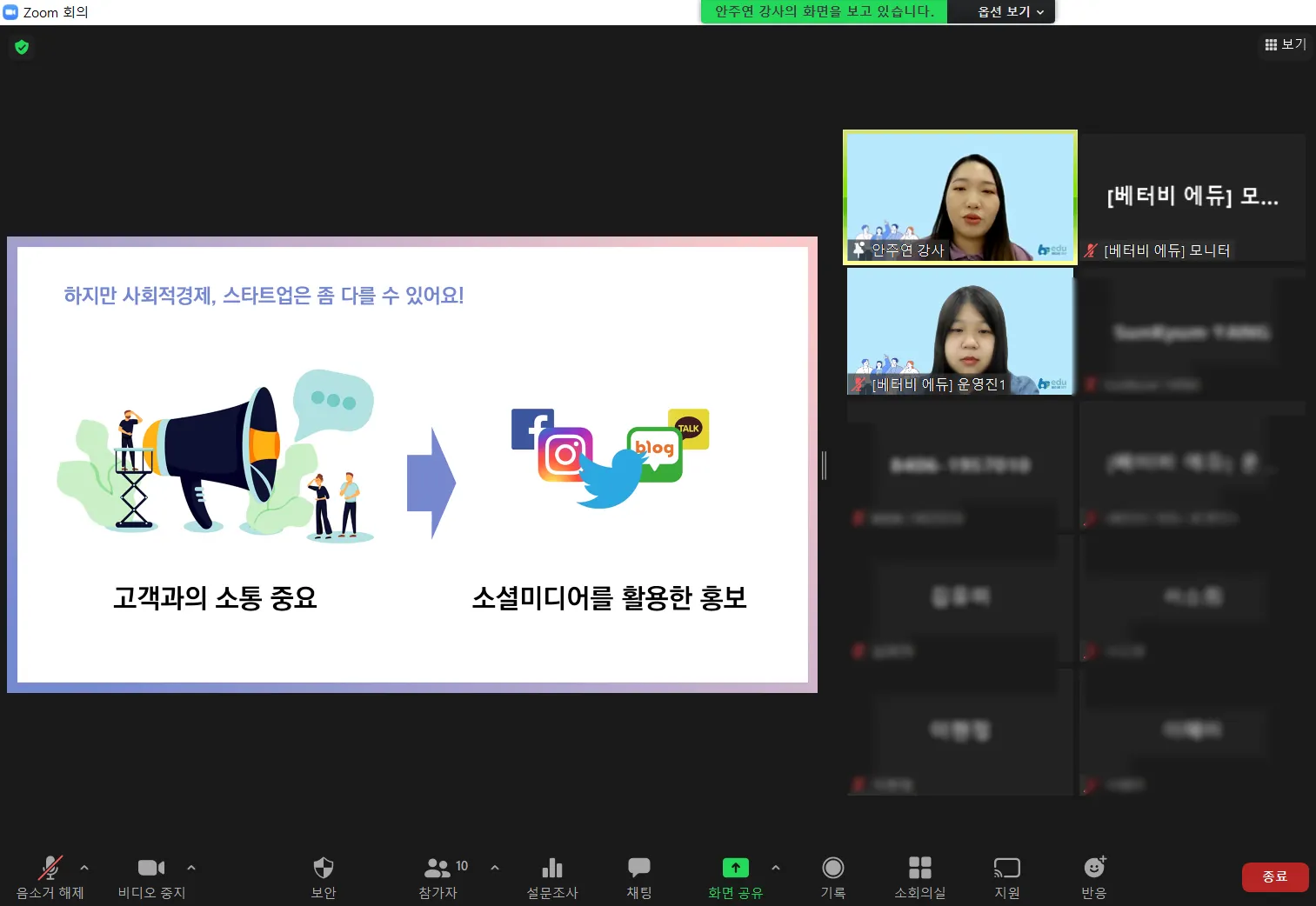This screenshot has width=1316, height=906.
Task: Open the 보안 security shield menu
Action: (x=324, y=876)
